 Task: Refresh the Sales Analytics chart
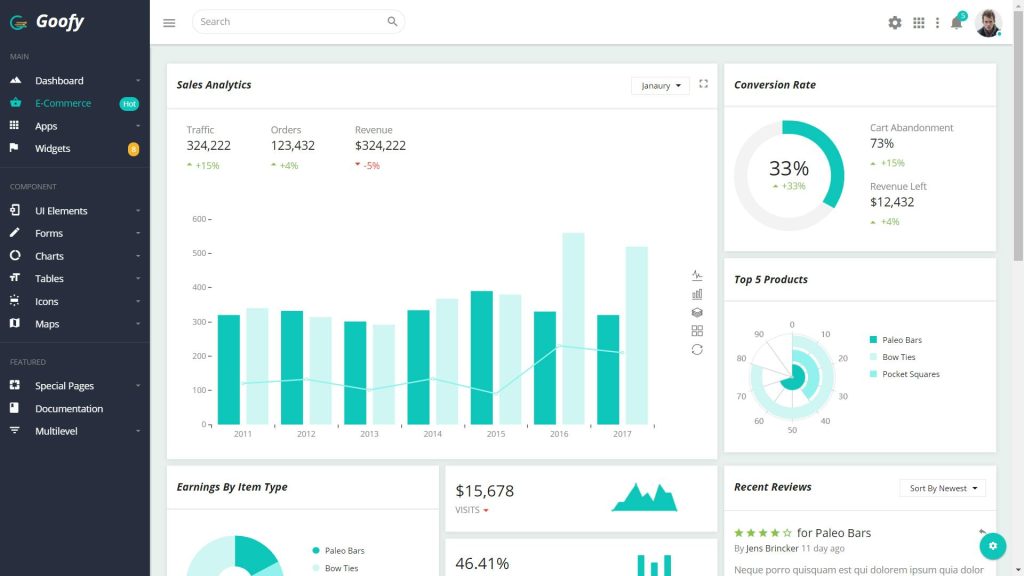coord(696,349)
